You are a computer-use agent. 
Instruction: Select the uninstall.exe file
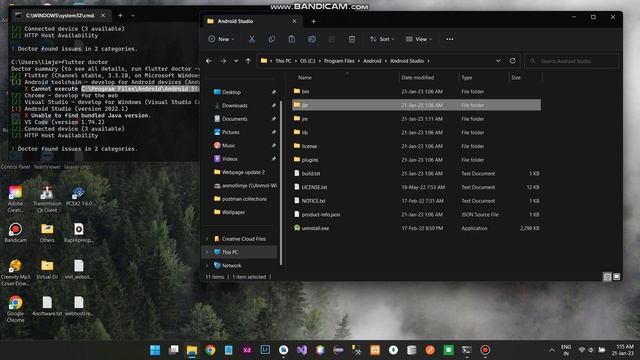416,228
